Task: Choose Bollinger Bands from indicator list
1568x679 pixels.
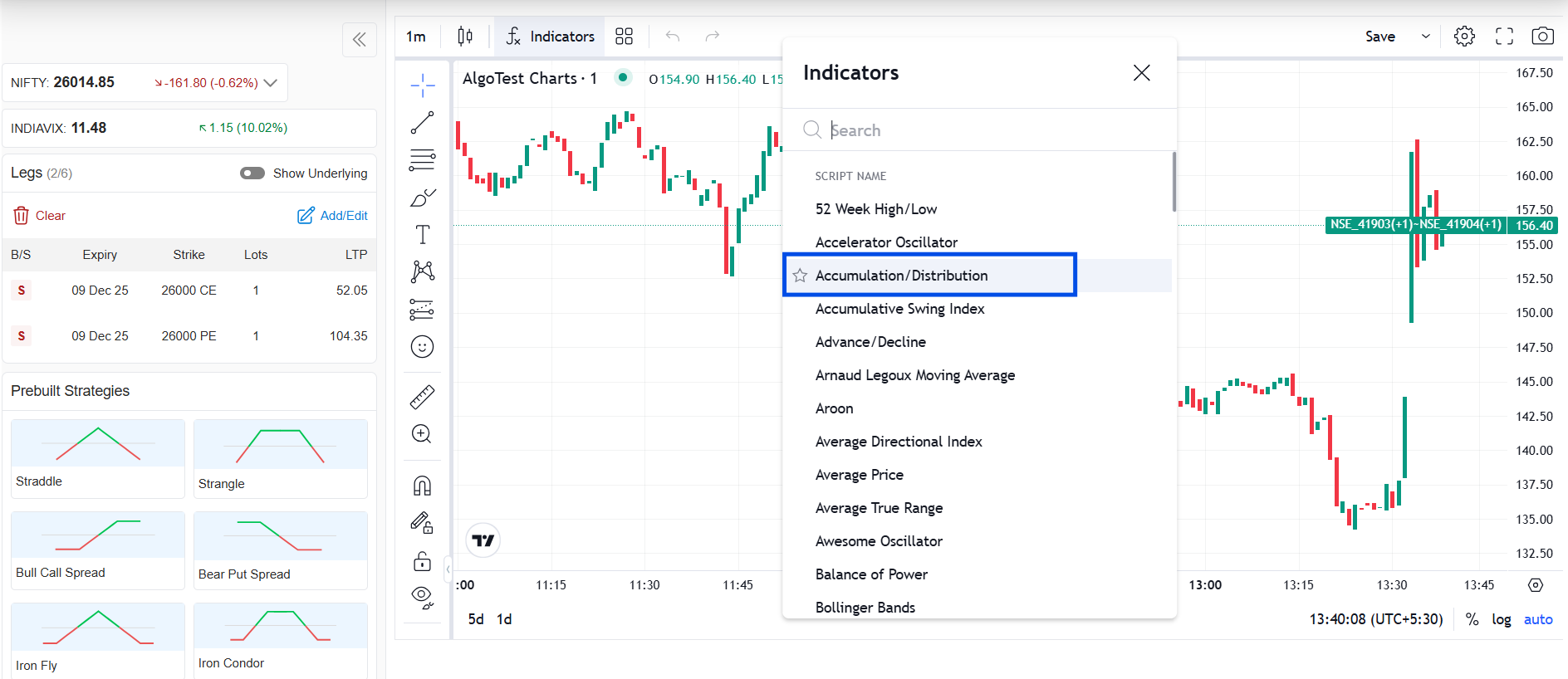Action: point(865,608)
